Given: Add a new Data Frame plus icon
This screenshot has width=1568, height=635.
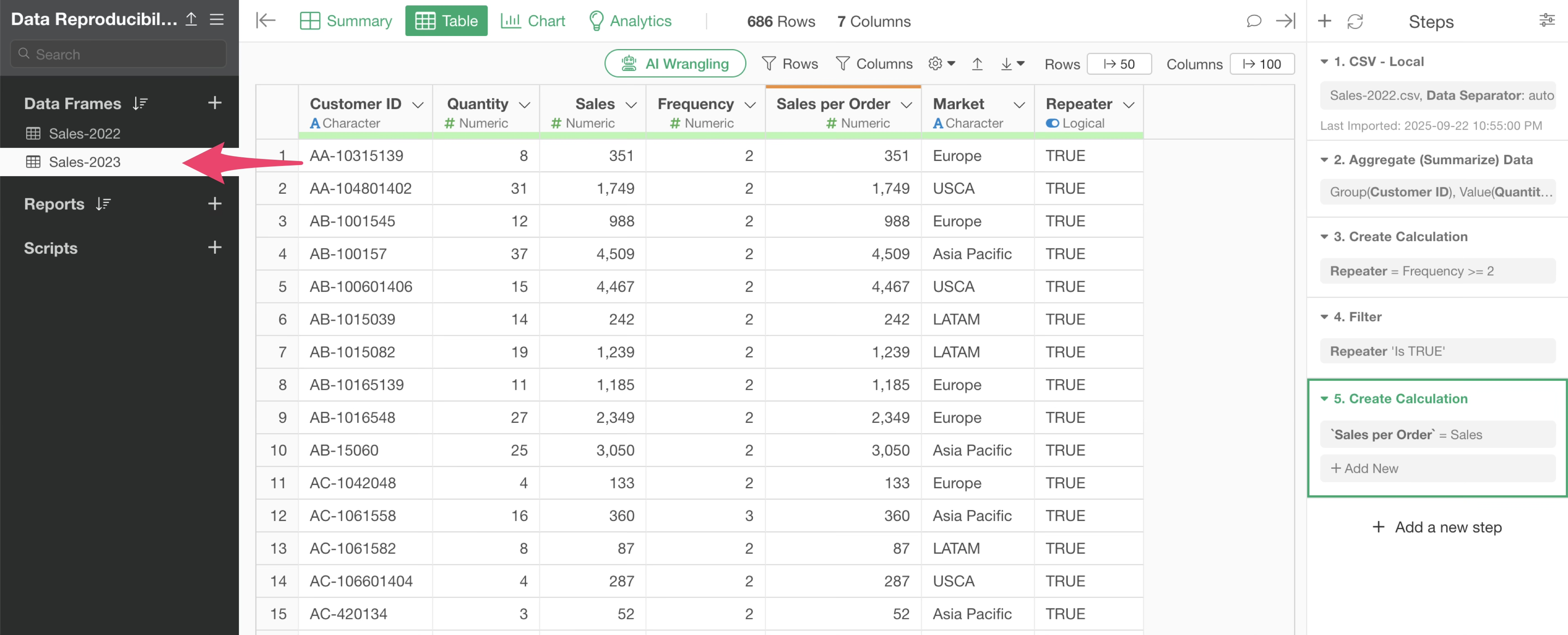Looking at the screenshot, I should 214,103.
